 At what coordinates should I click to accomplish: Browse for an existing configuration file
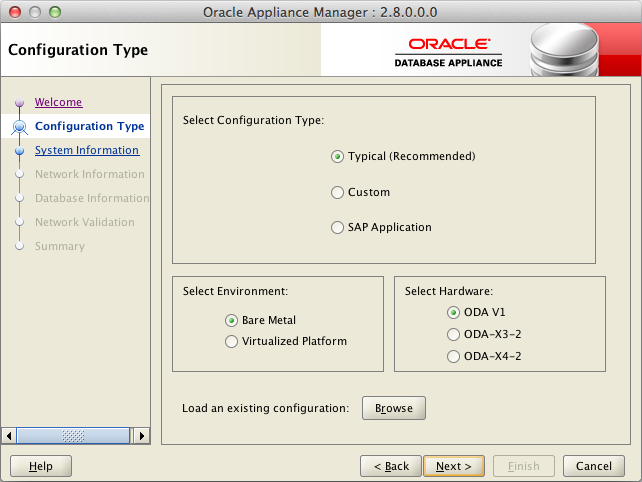coord(394,408)
